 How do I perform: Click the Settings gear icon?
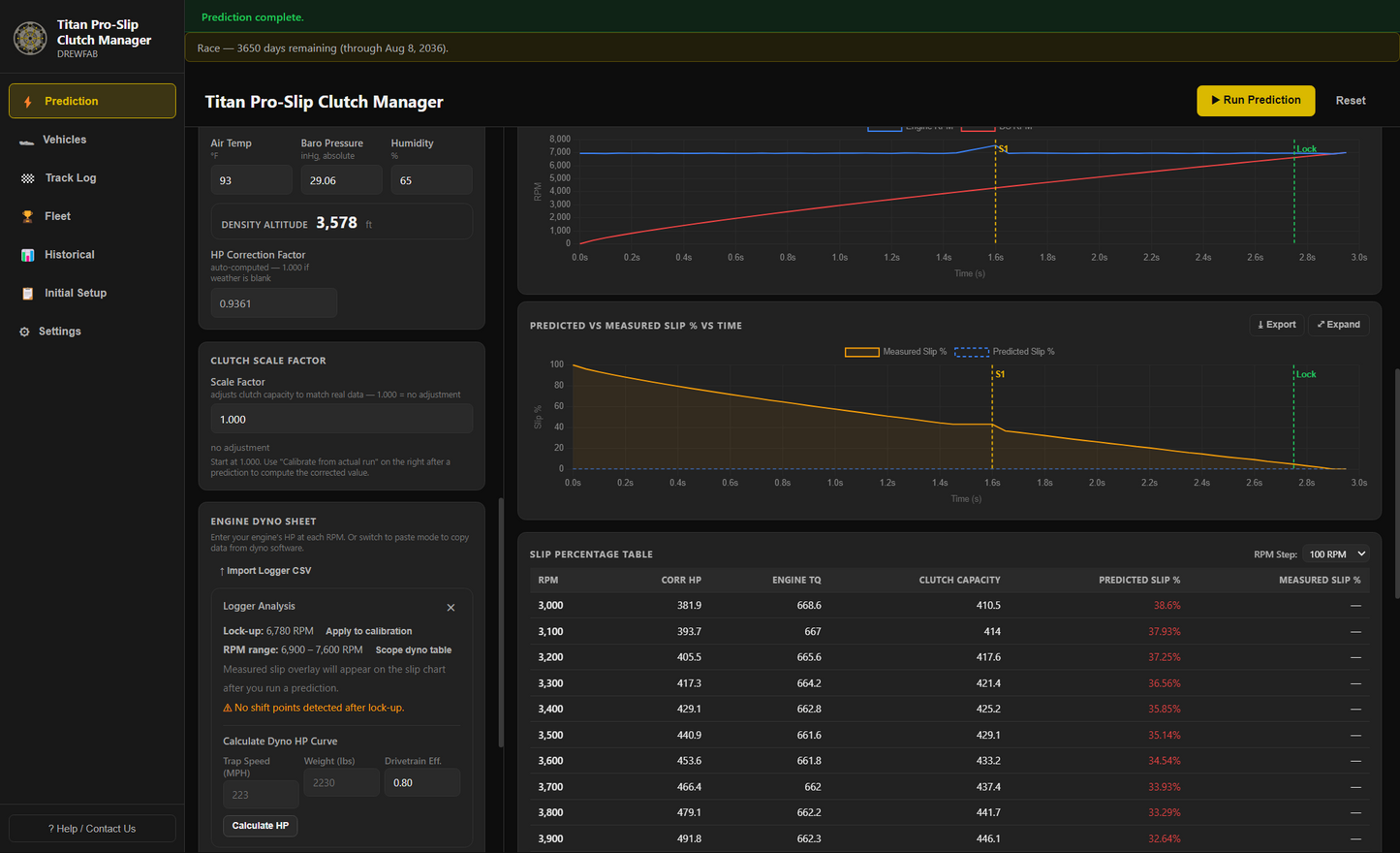tap(25, 332)
